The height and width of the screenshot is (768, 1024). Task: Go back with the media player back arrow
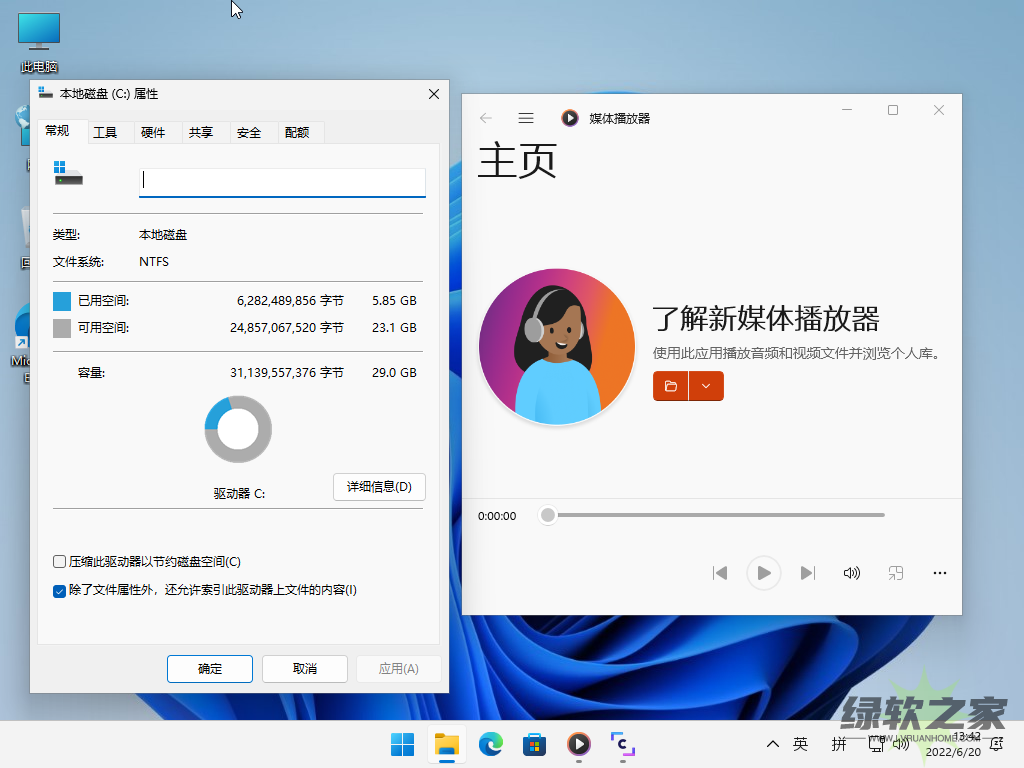(x=486, y=118)
